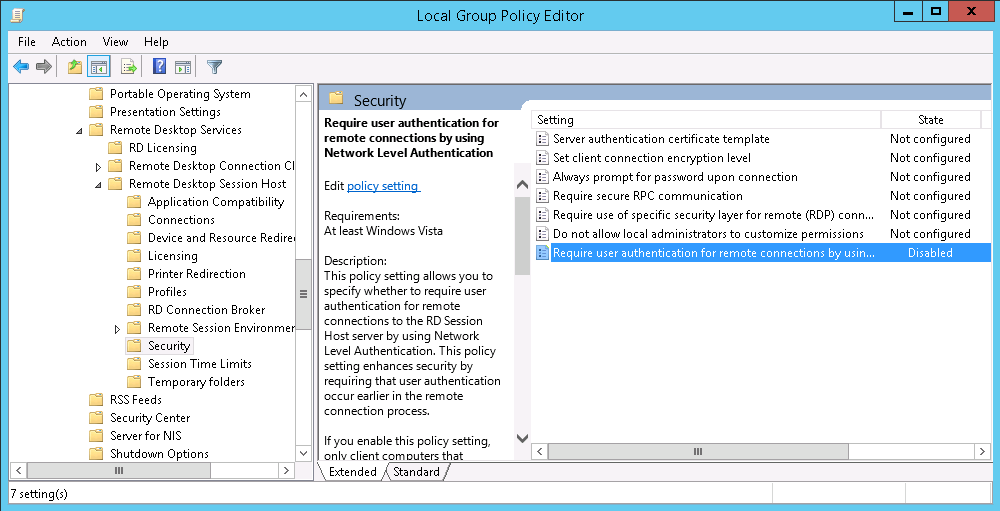The height and width of the screenshot is (511, 1000).
Task: Open Filter Options funnel icon
Action: 214,66
